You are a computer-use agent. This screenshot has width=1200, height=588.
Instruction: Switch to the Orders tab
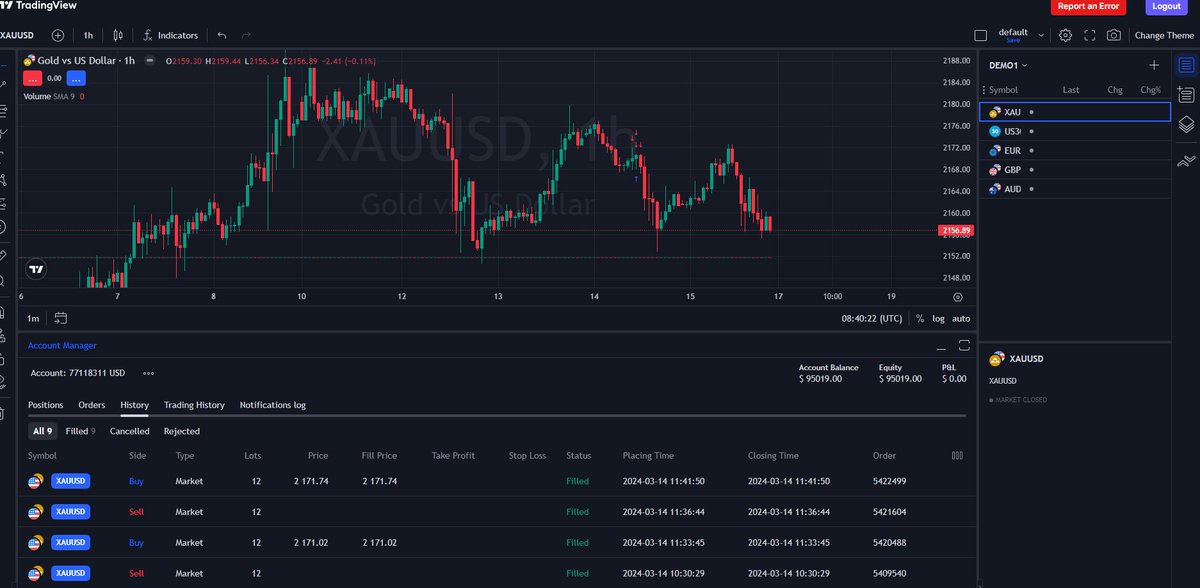[92, 405]
